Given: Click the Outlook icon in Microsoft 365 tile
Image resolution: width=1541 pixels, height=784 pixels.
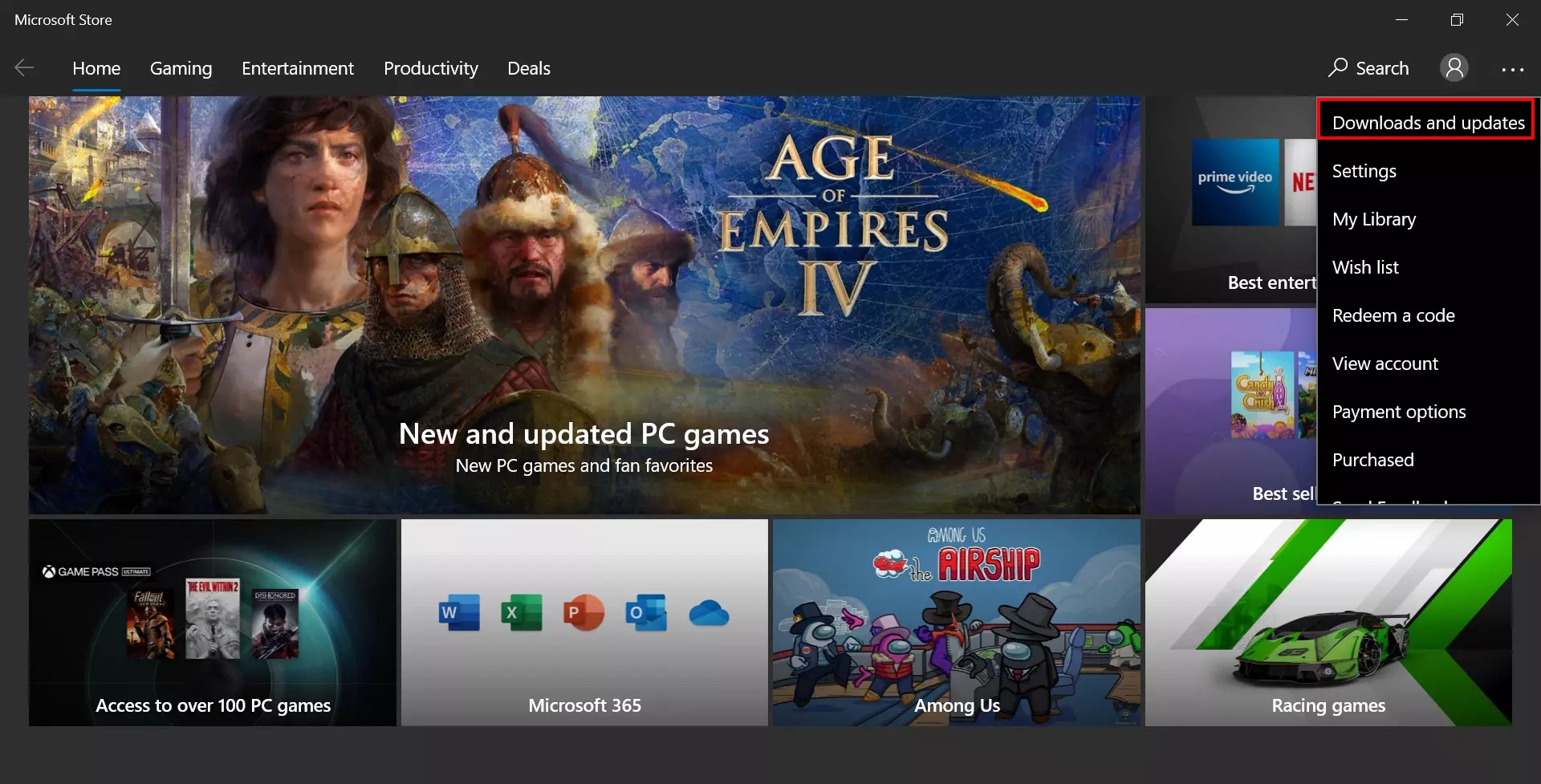Looking at the screenshot, I should click(x=646, y=613).
